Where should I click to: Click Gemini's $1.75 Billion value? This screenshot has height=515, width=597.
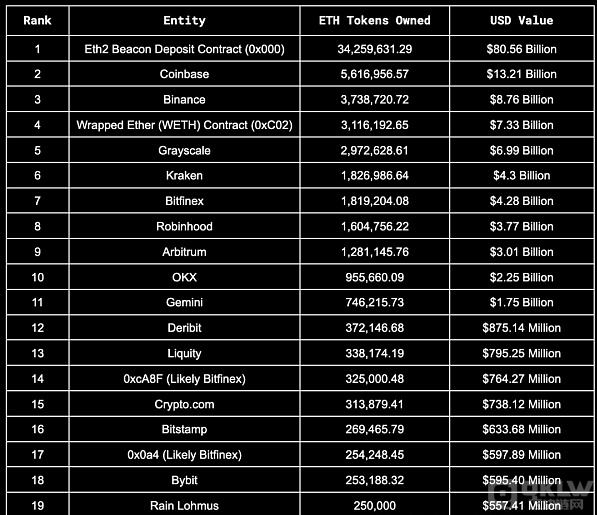pos(522,303)
